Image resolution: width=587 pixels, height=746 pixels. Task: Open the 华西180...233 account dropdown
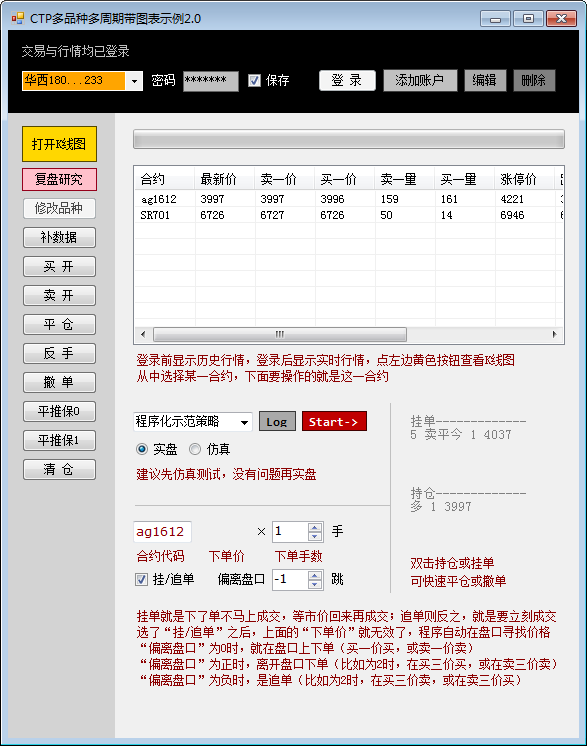pos(134,81)
